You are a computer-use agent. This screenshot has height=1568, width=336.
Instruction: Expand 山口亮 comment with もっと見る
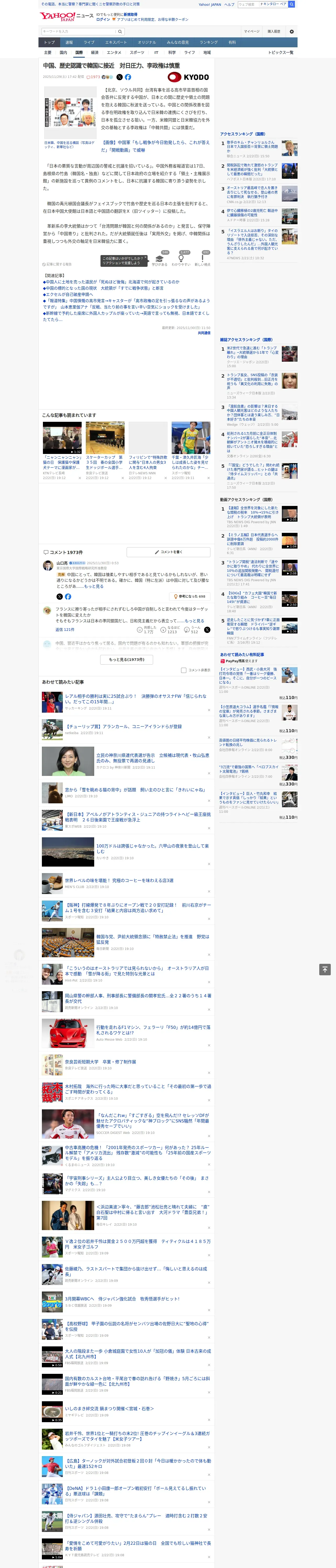click(x=94, y=587)
